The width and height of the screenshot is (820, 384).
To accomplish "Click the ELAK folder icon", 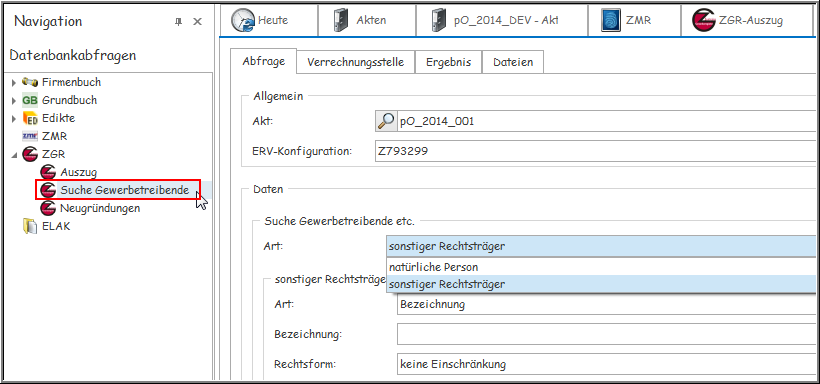I will click(30, 227).
